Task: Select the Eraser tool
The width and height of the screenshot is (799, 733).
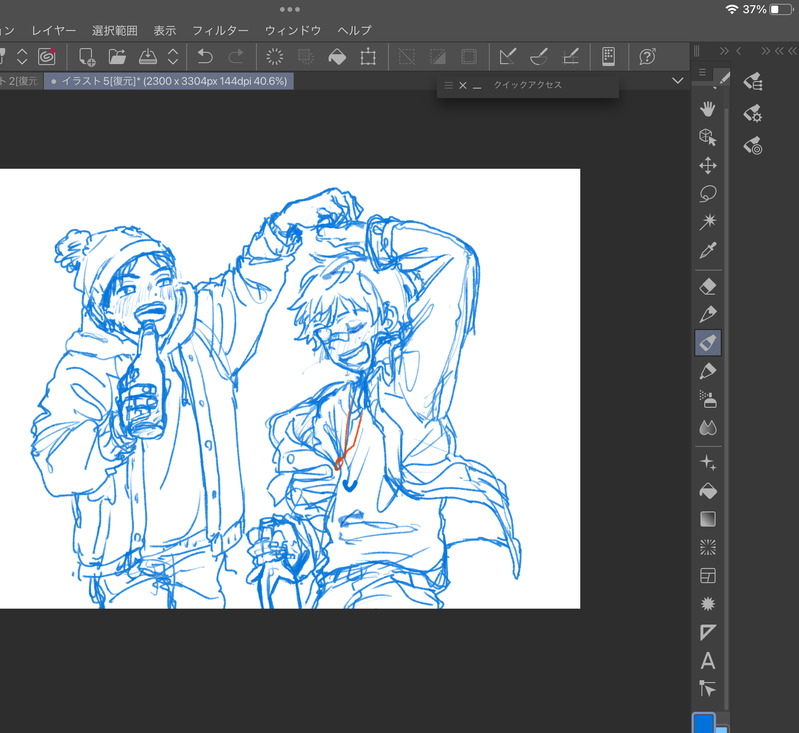Action: click(708, 287)
